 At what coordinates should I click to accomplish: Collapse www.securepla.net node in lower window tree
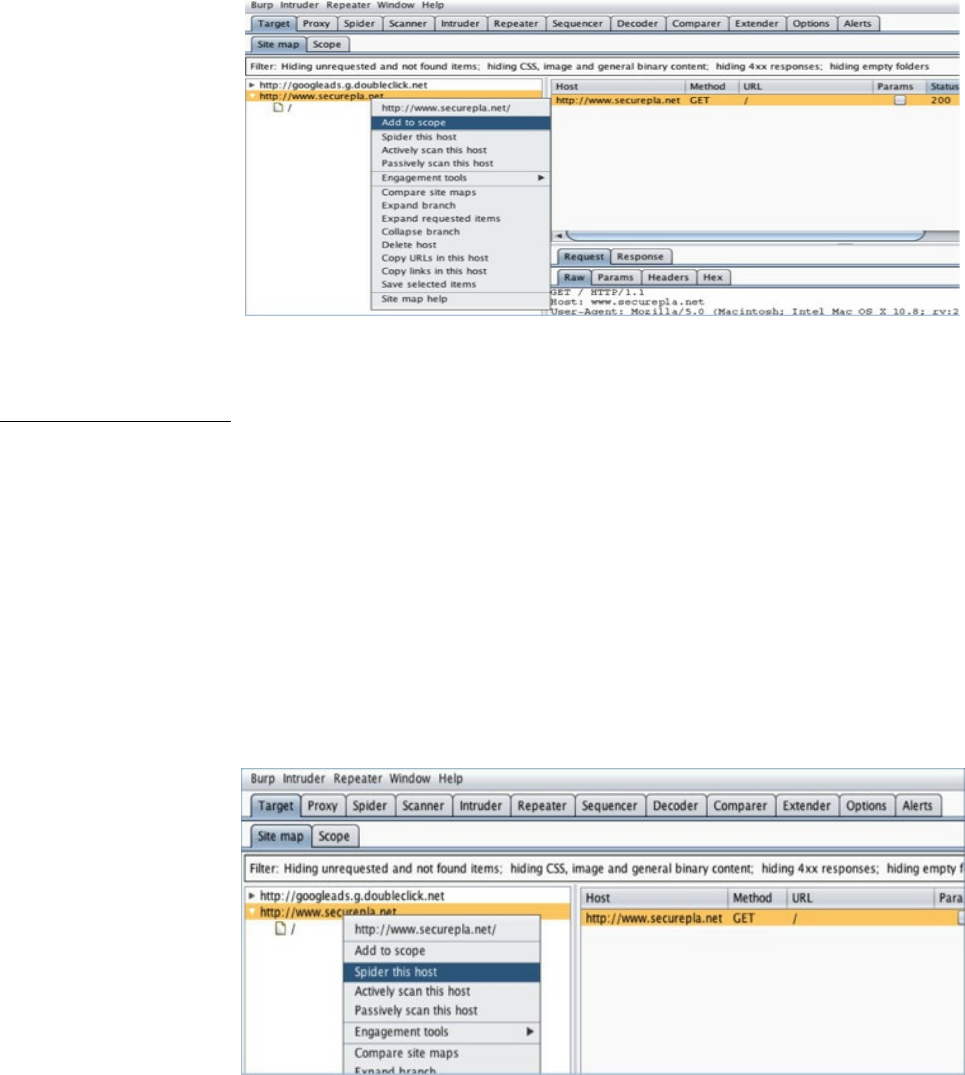(252, 912)
